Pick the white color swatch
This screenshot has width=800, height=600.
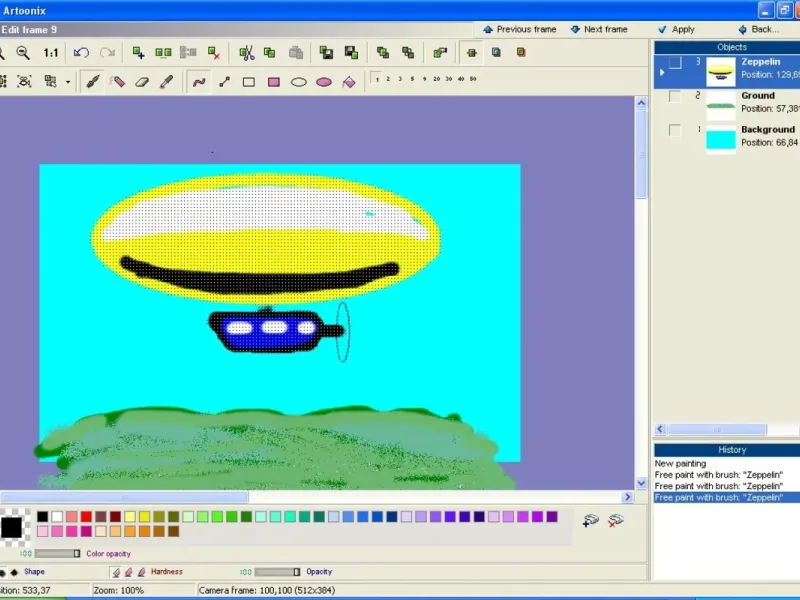click(57, 517)
